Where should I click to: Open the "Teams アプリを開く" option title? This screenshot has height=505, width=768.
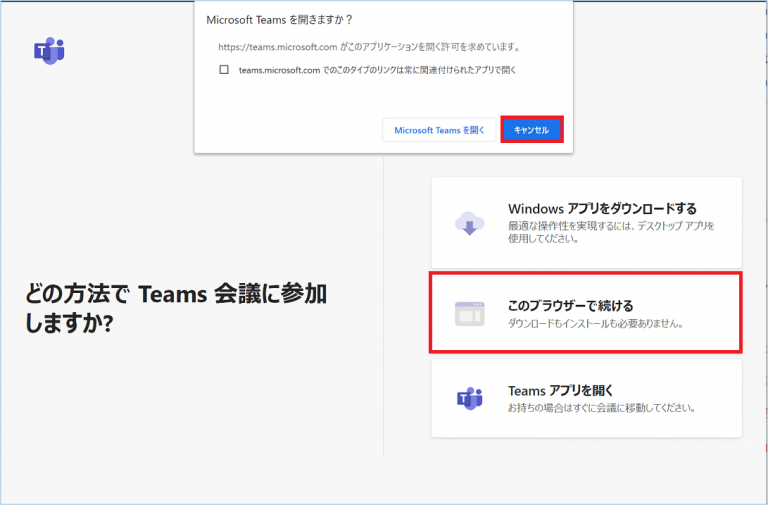(560, 390)
